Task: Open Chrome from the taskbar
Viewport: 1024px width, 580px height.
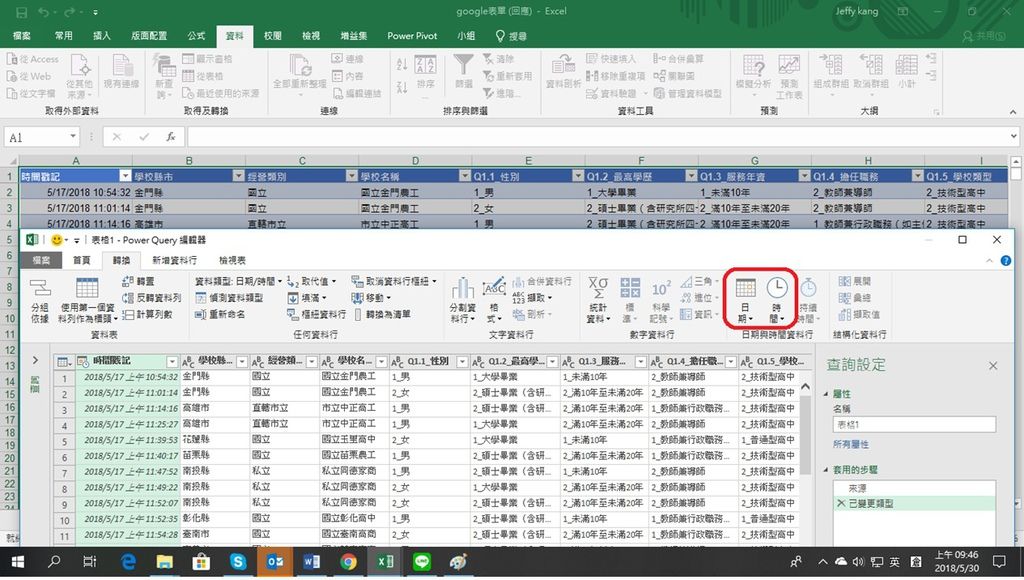Action: [x=348, y=562]
